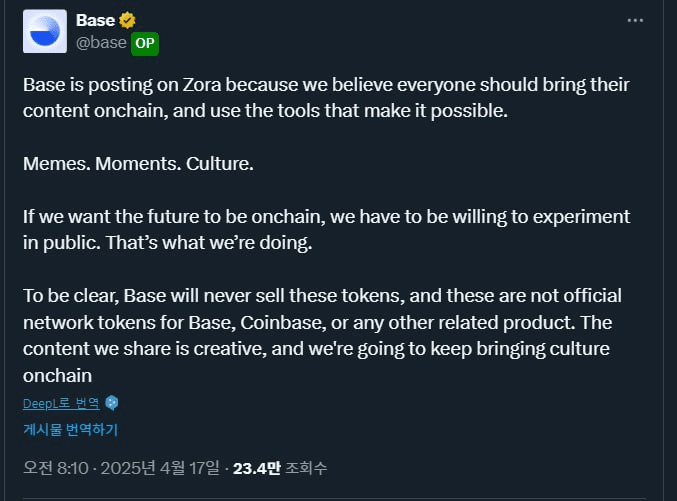Image resolution: width=677 pixels, height=501 pixels.
Task: Open the @base handle link
Action: [101, 43]
